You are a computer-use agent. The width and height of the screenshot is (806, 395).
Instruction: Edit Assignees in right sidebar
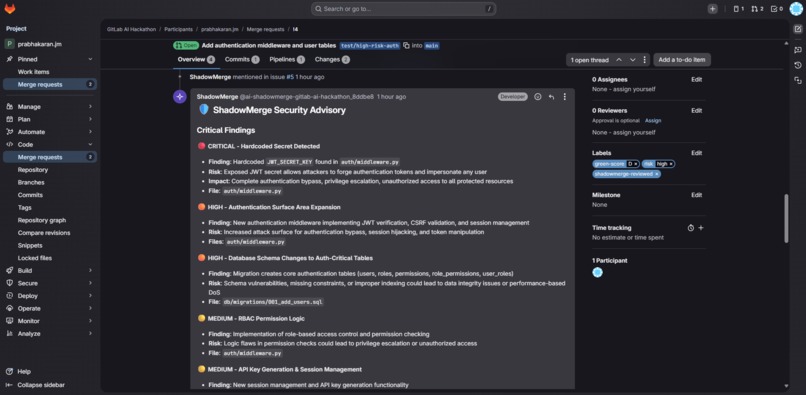696,80
